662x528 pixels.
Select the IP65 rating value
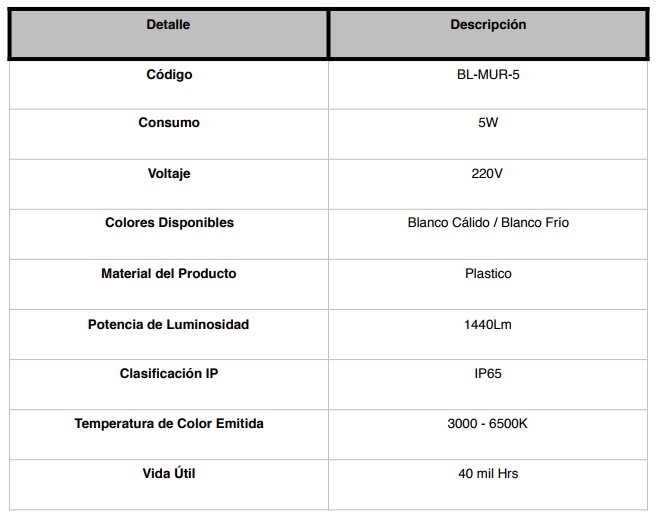click(x=488, y=374)
